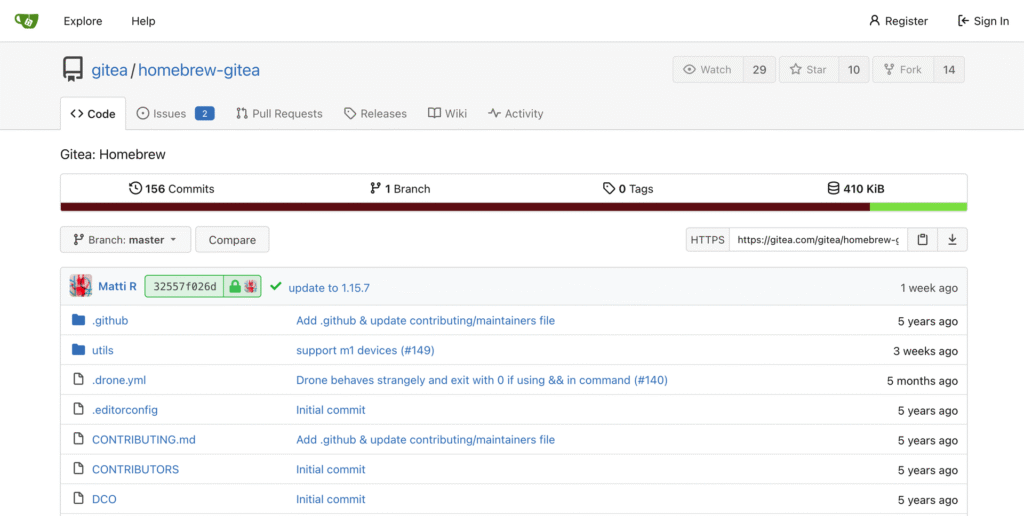This screenshot has height=516, width=1024.
Task: Click the language statistics color bar
Action: (513, 207)
